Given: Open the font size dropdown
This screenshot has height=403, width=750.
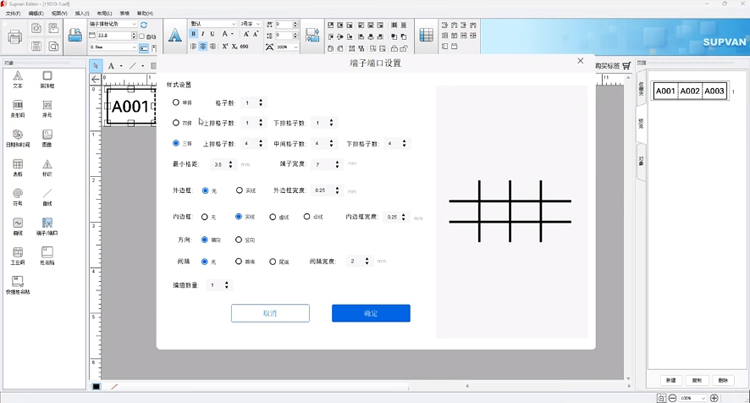Looking at the screenshot, I should click(251, 23).
